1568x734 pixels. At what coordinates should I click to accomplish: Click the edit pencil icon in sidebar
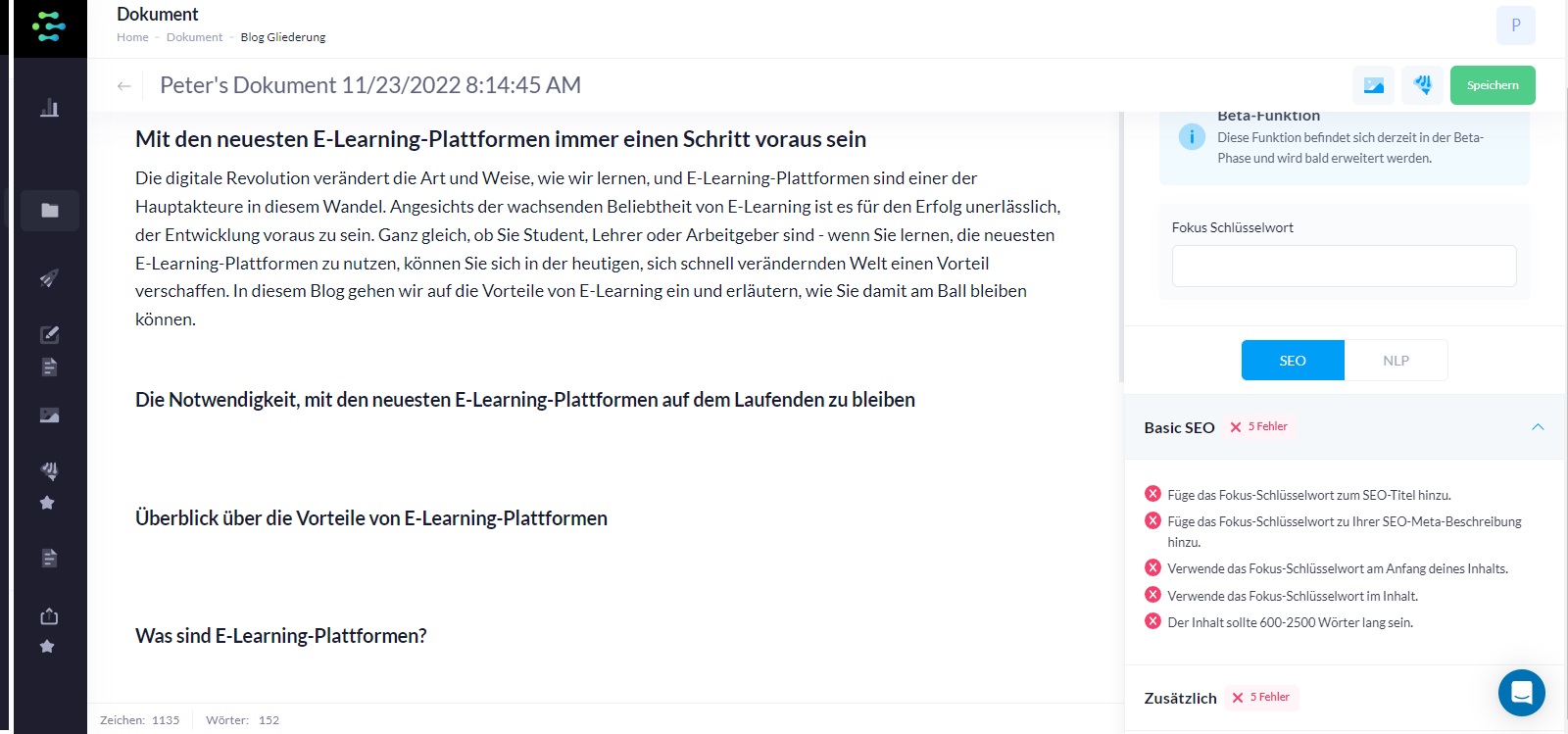pyautogui.click(x=49, y=335)
